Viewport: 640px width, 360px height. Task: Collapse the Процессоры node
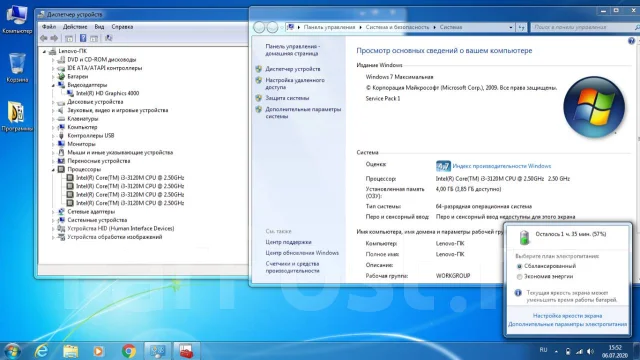53,169
